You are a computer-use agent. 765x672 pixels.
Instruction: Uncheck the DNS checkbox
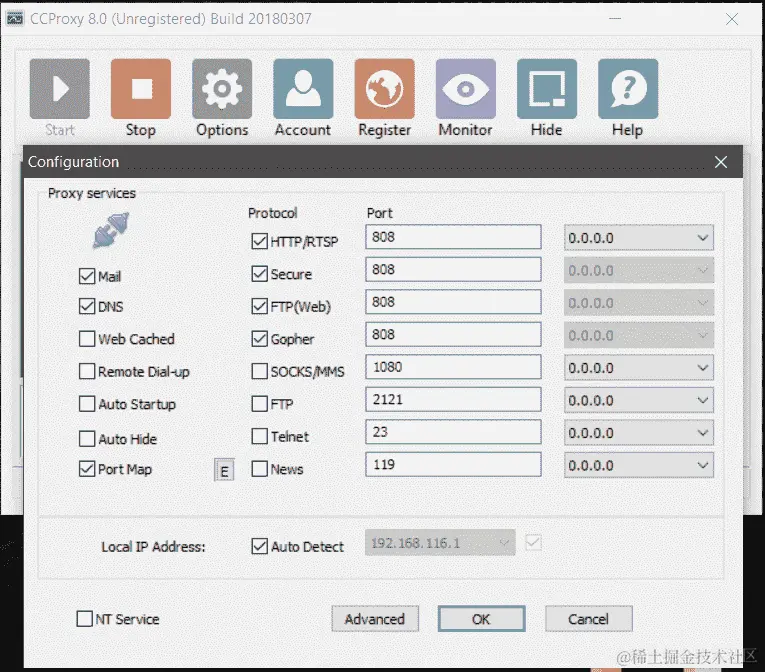click(x=87, y=306)
